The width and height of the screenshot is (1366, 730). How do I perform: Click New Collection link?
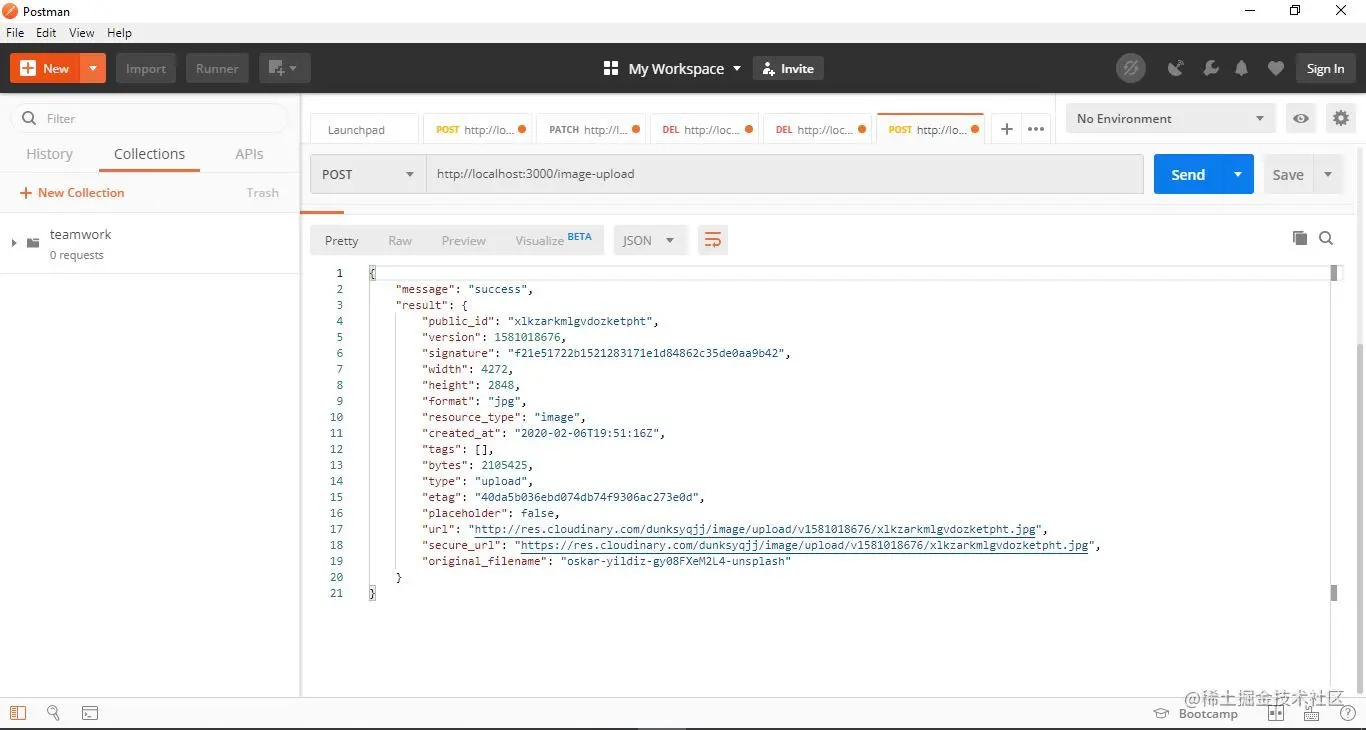[x=72, y=192]
